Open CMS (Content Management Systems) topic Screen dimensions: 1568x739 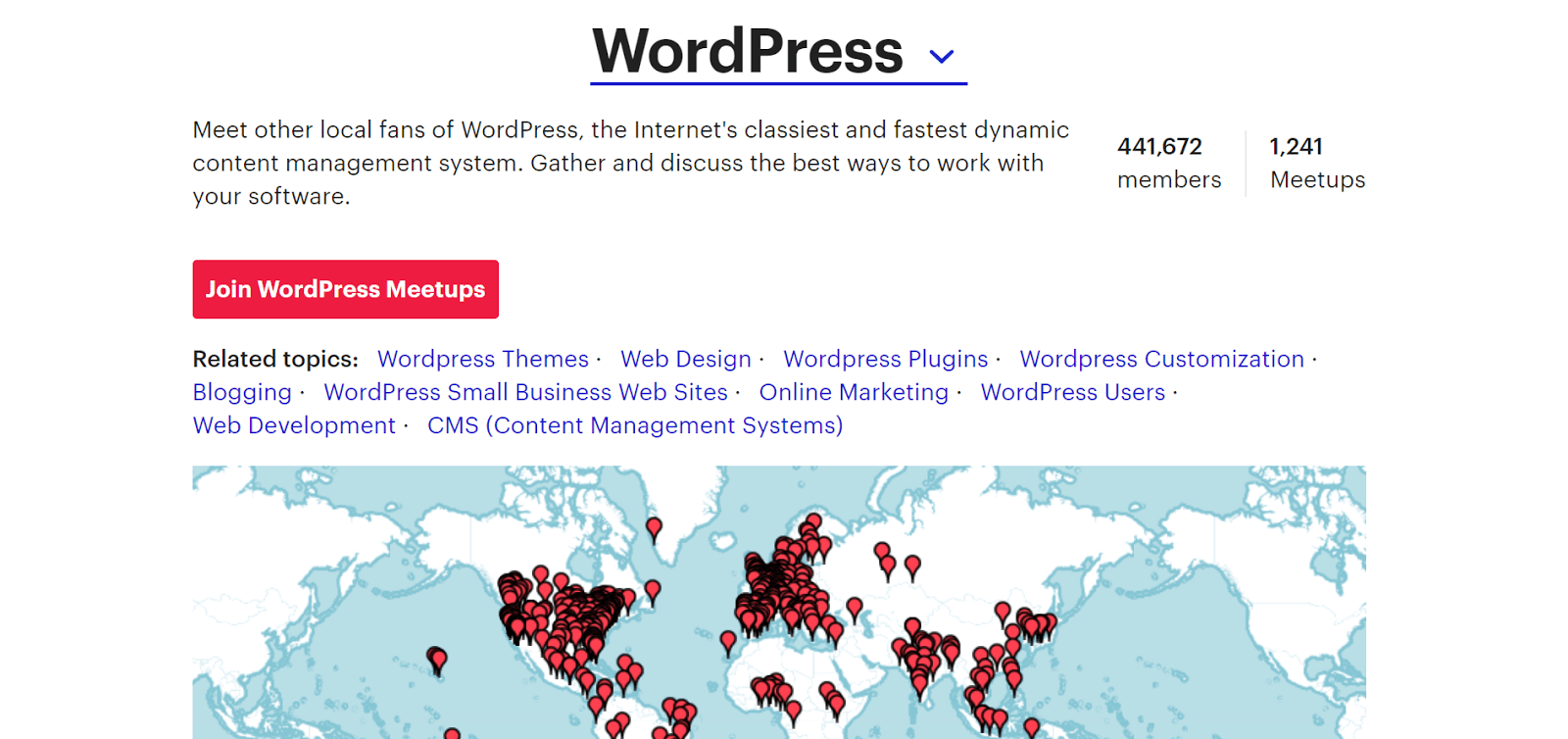(634, 426)
